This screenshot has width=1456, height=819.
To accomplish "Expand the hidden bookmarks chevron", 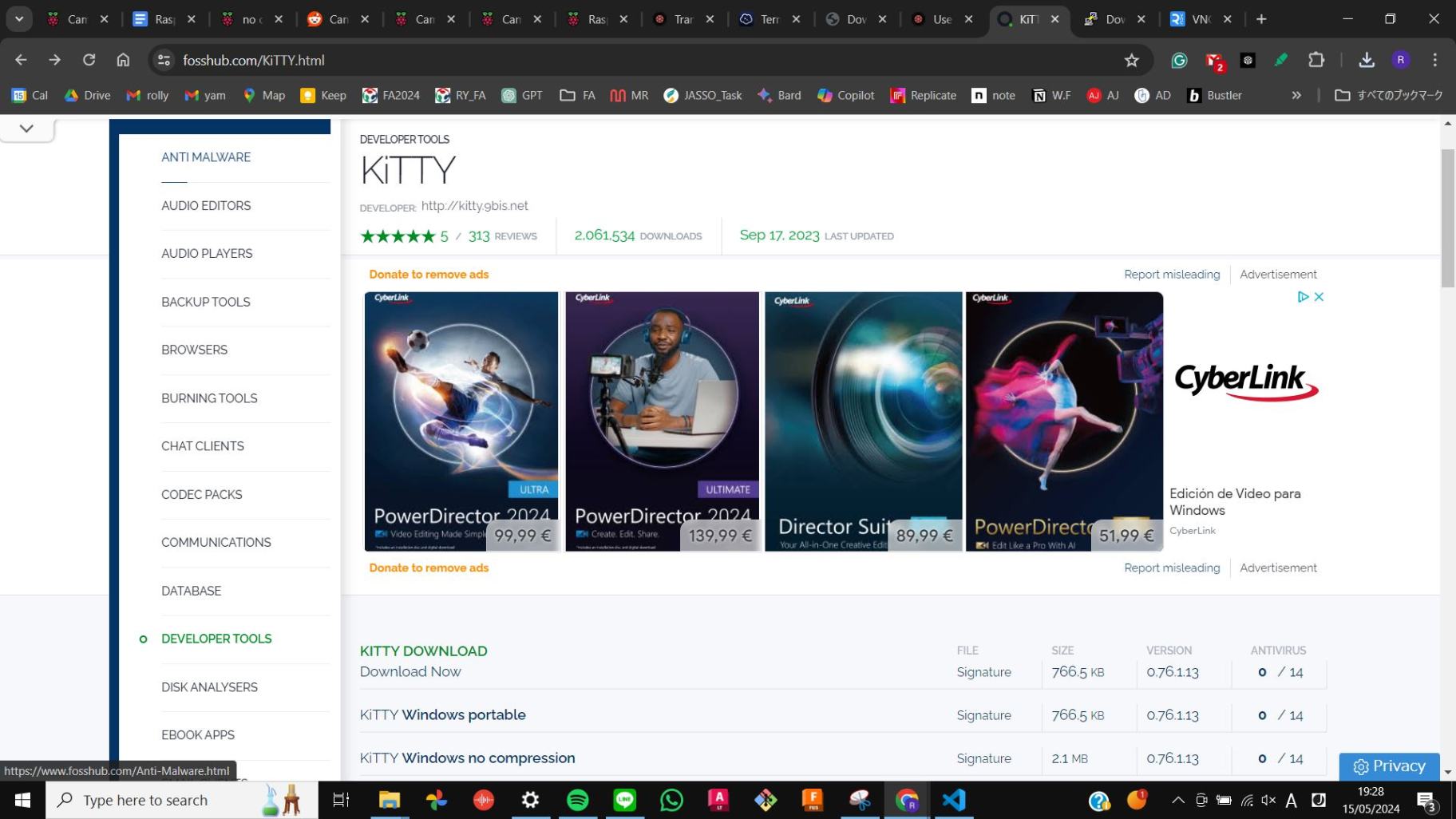I will 1296,95.
